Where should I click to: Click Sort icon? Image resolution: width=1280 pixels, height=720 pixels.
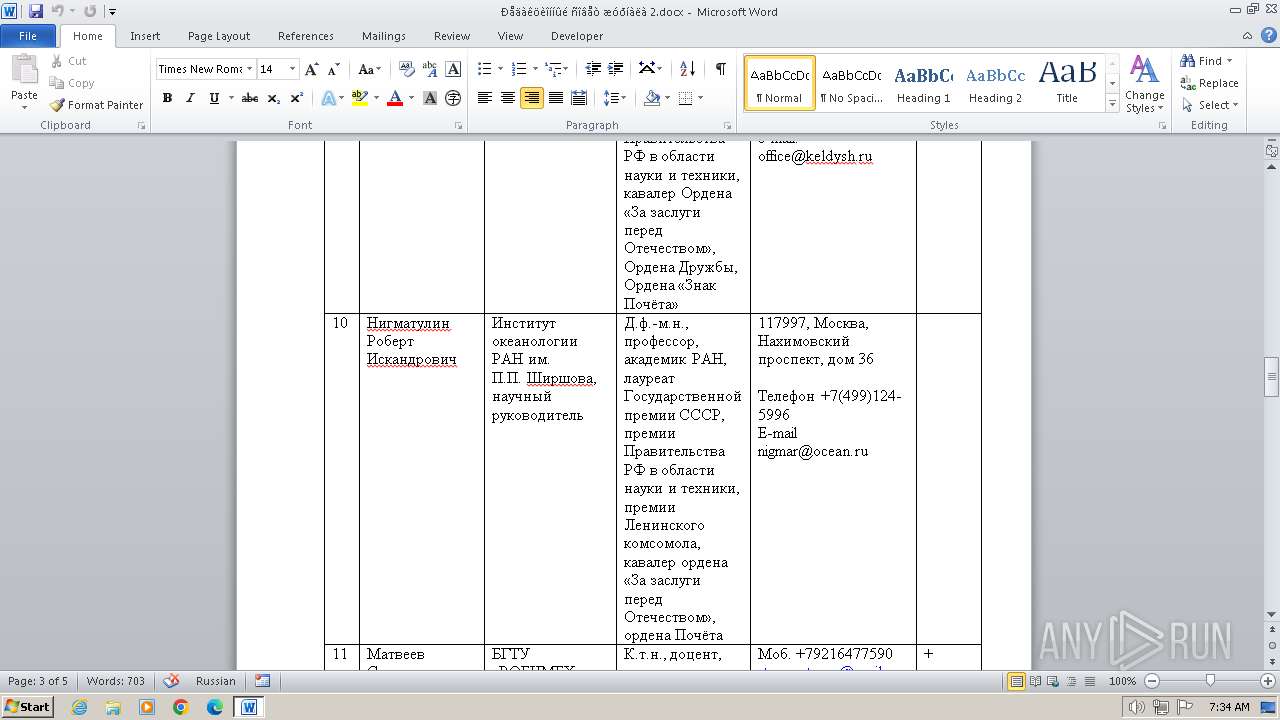687,69
